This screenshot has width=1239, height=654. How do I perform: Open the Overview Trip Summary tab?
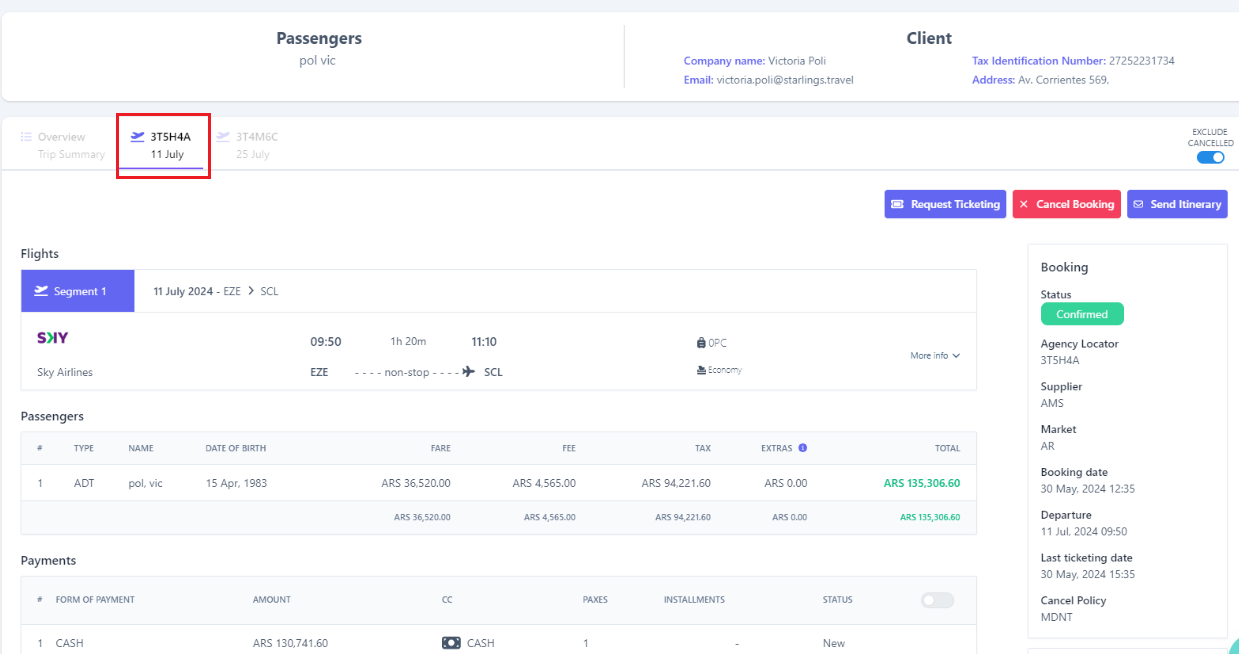[x=62, y=145]
